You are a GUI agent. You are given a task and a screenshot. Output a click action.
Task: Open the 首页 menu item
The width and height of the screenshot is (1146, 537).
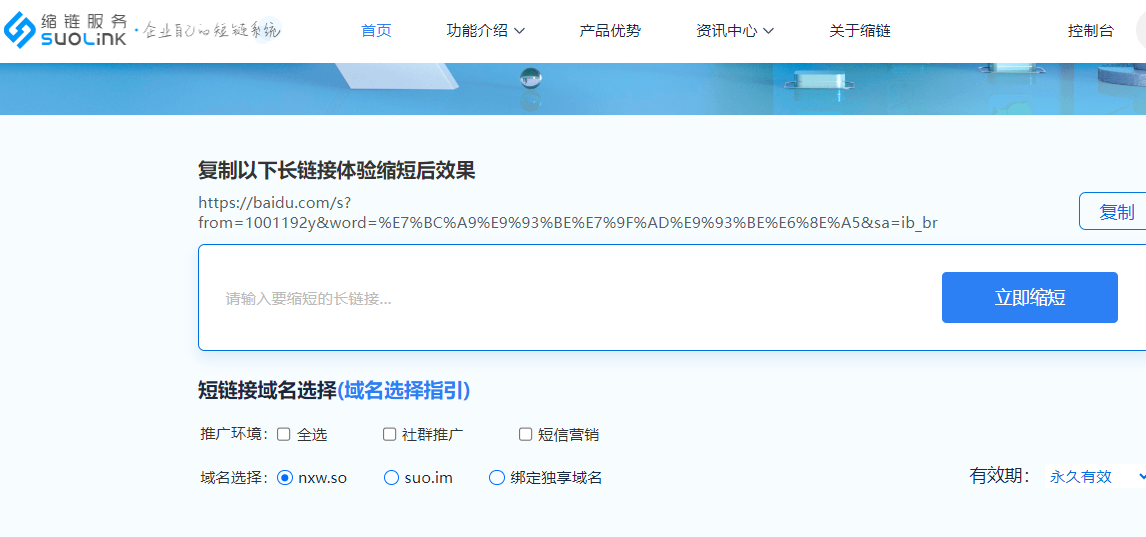pyautogui.click(x=376, y=30)
